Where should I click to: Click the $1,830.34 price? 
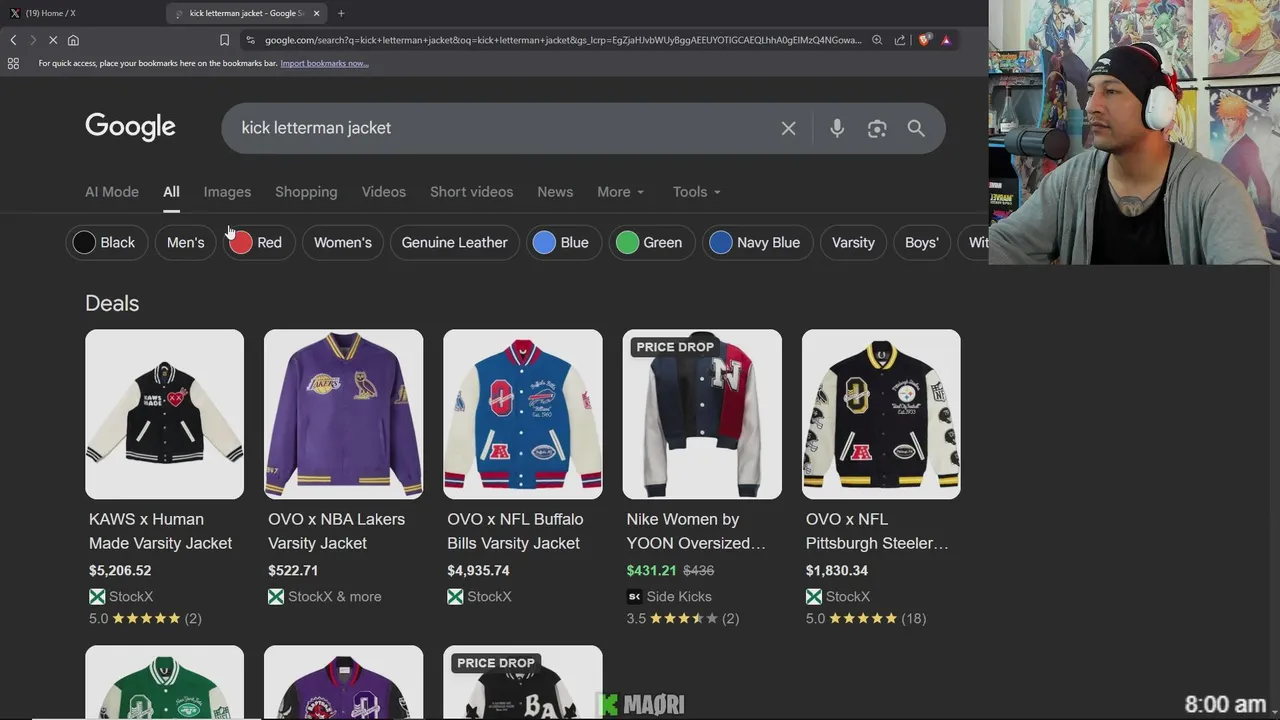coord(837,571)
